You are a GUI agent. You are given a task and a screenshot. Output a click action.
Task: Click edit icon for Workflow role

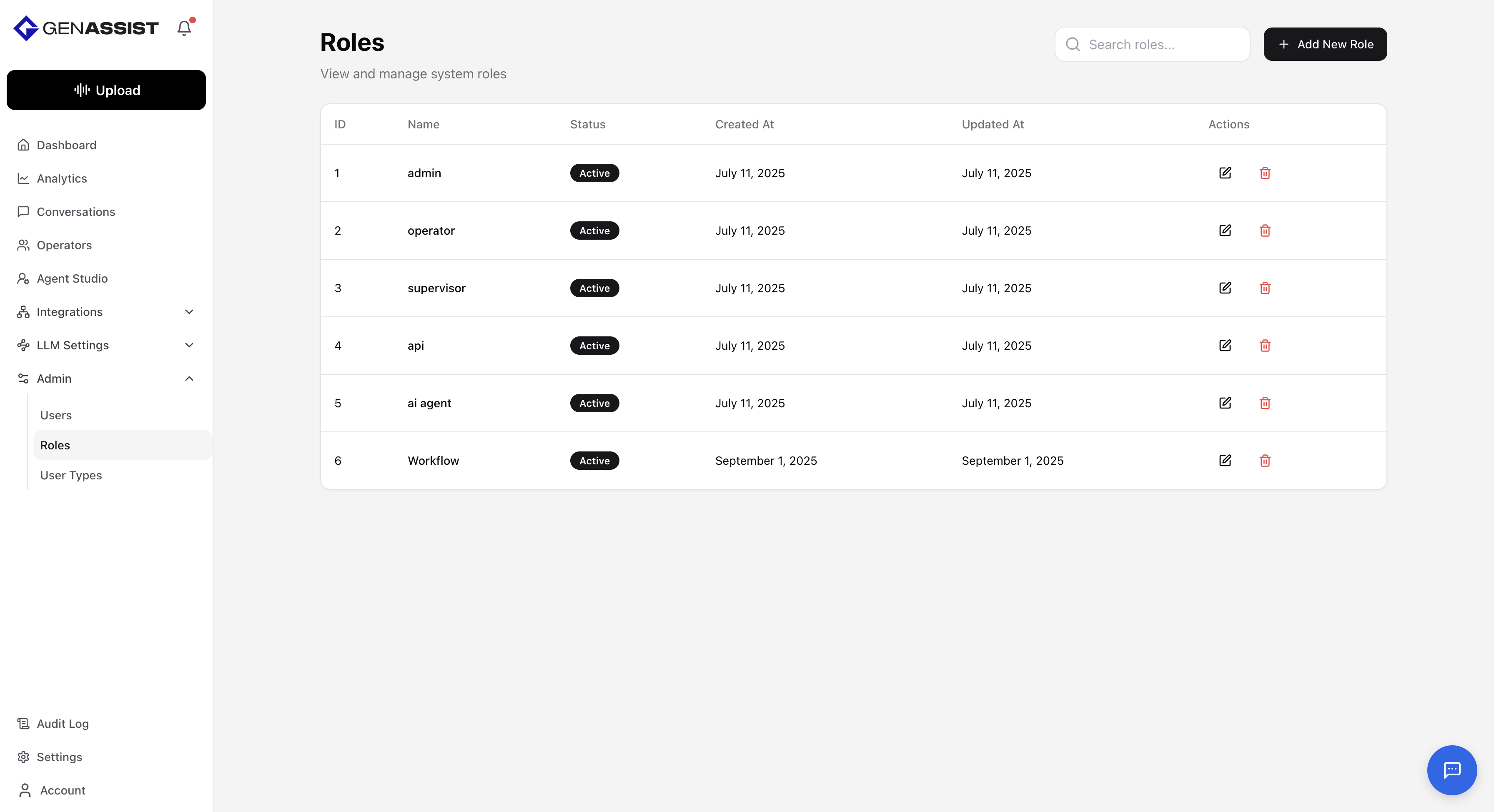coord(1225,461)
